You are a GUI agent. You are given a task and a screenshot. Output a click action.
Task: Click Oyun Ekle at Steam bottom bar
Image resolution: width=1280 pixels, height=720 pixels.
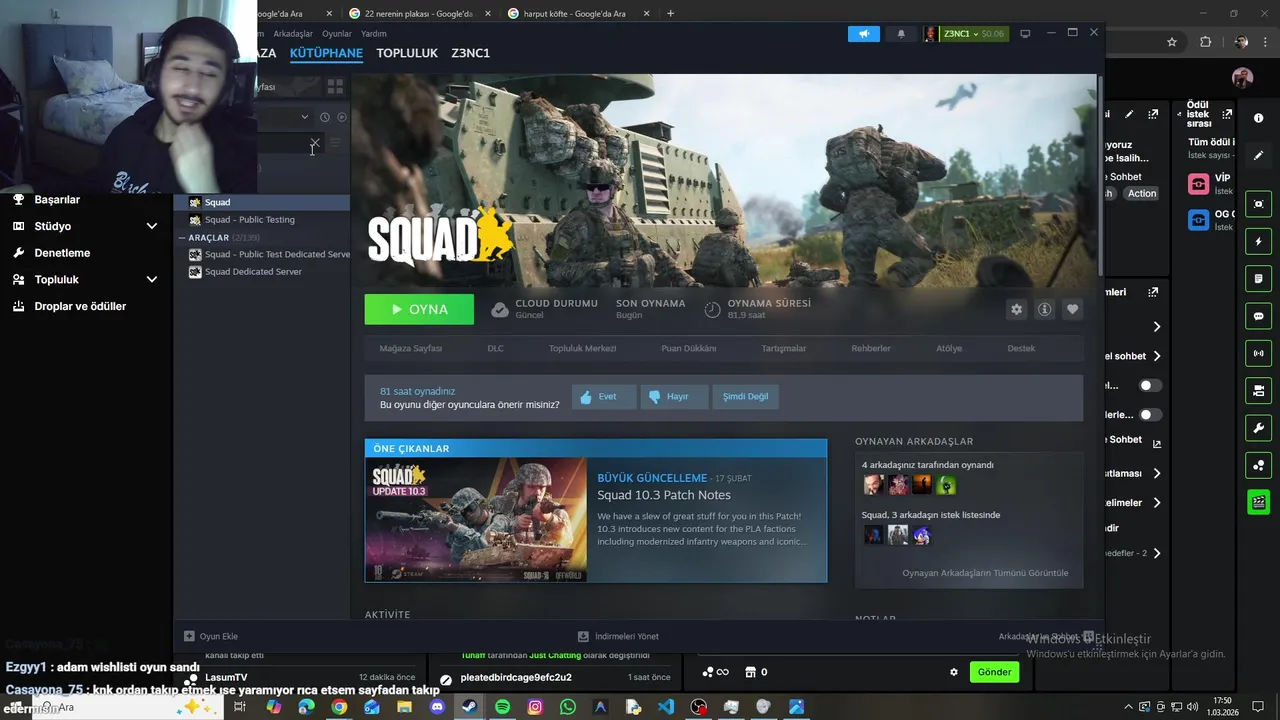pyautogui.click(x=211, y=636)
